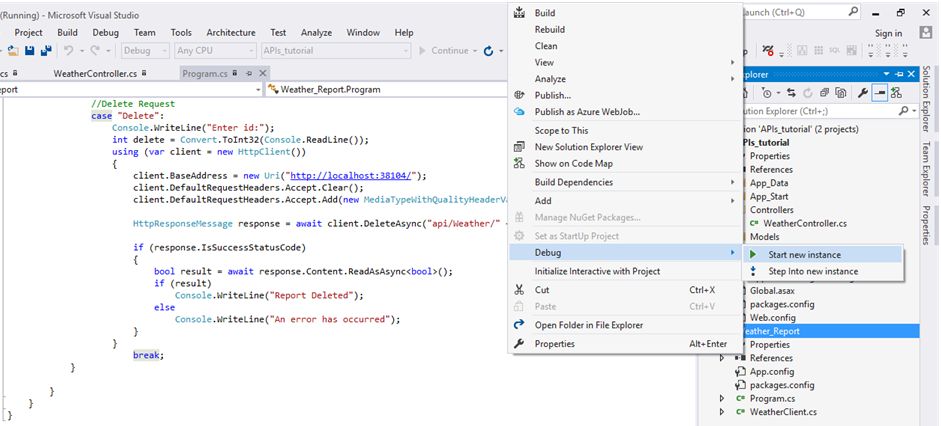Click the View Class Diagram icon in Solution Explorer
The height and width of the screenshot is (426, 941).
pos(896,92)
